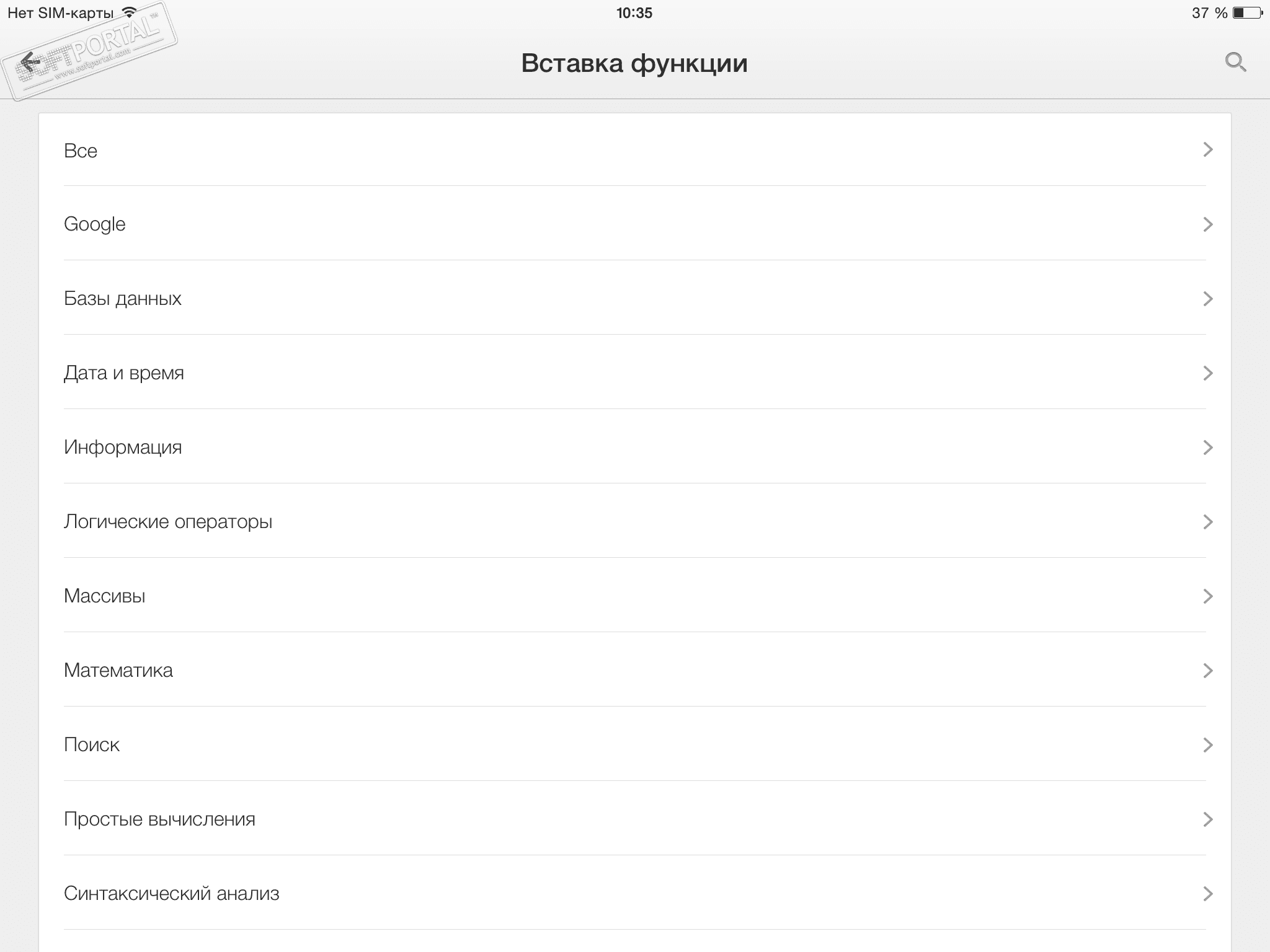Open the Информация category
The width and height of the screenshot is (1270, 952).
click(x=123, y=447)
